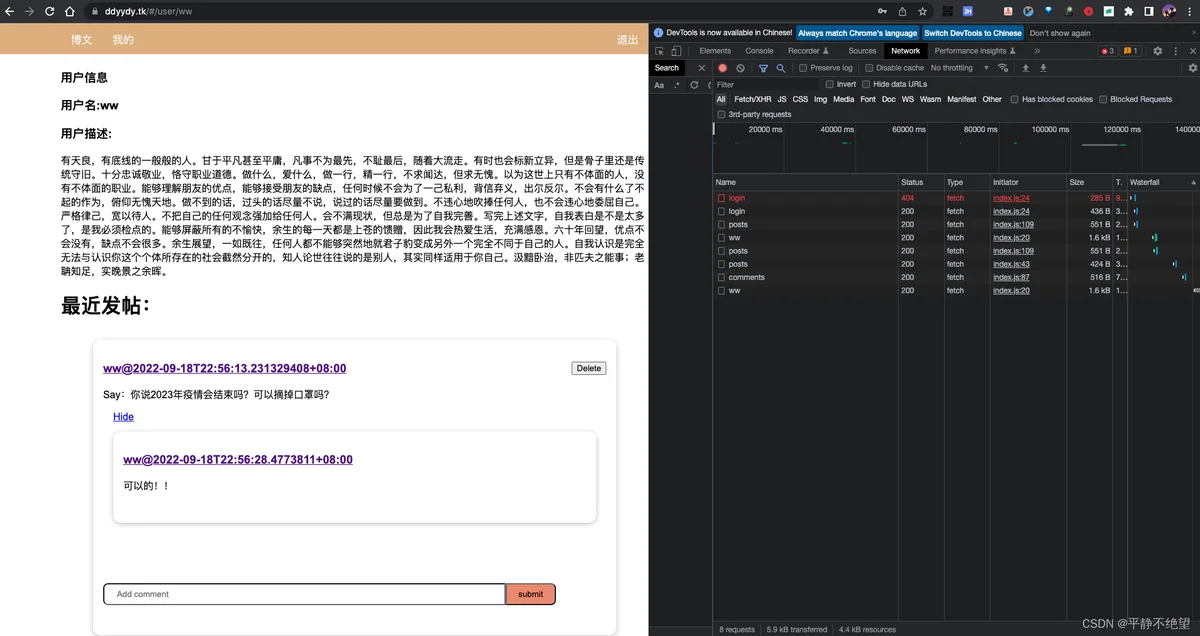Screen dimensions: 1200x636
Task: Enable the Preserve log checkbox
Action: coord(803,68)
